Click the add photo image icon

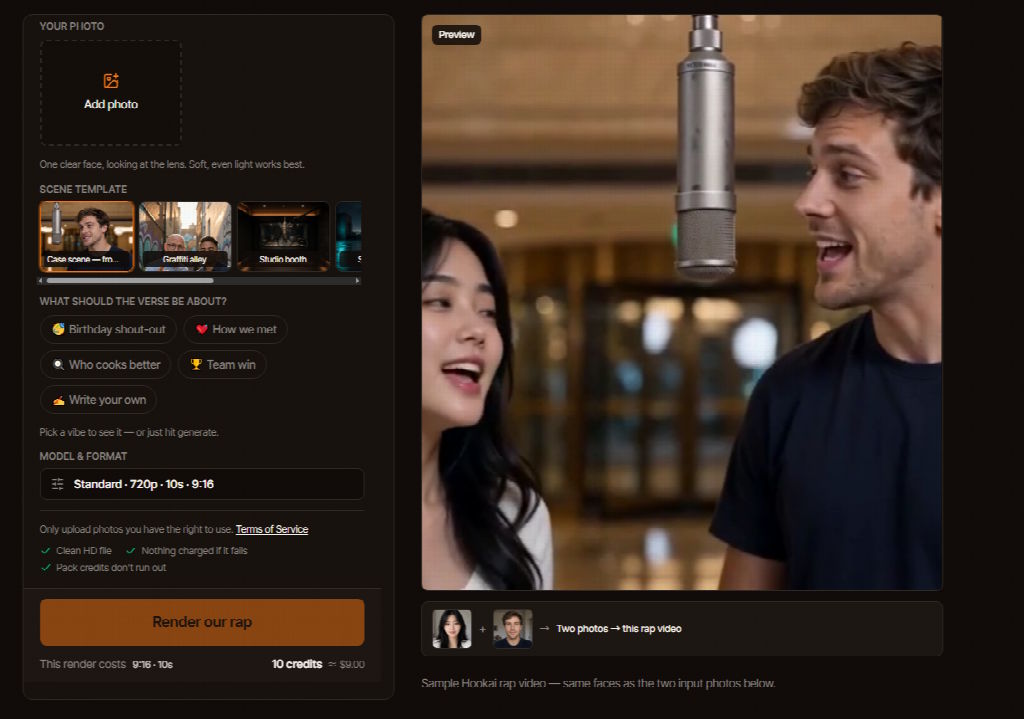click(x=111, y=81)
